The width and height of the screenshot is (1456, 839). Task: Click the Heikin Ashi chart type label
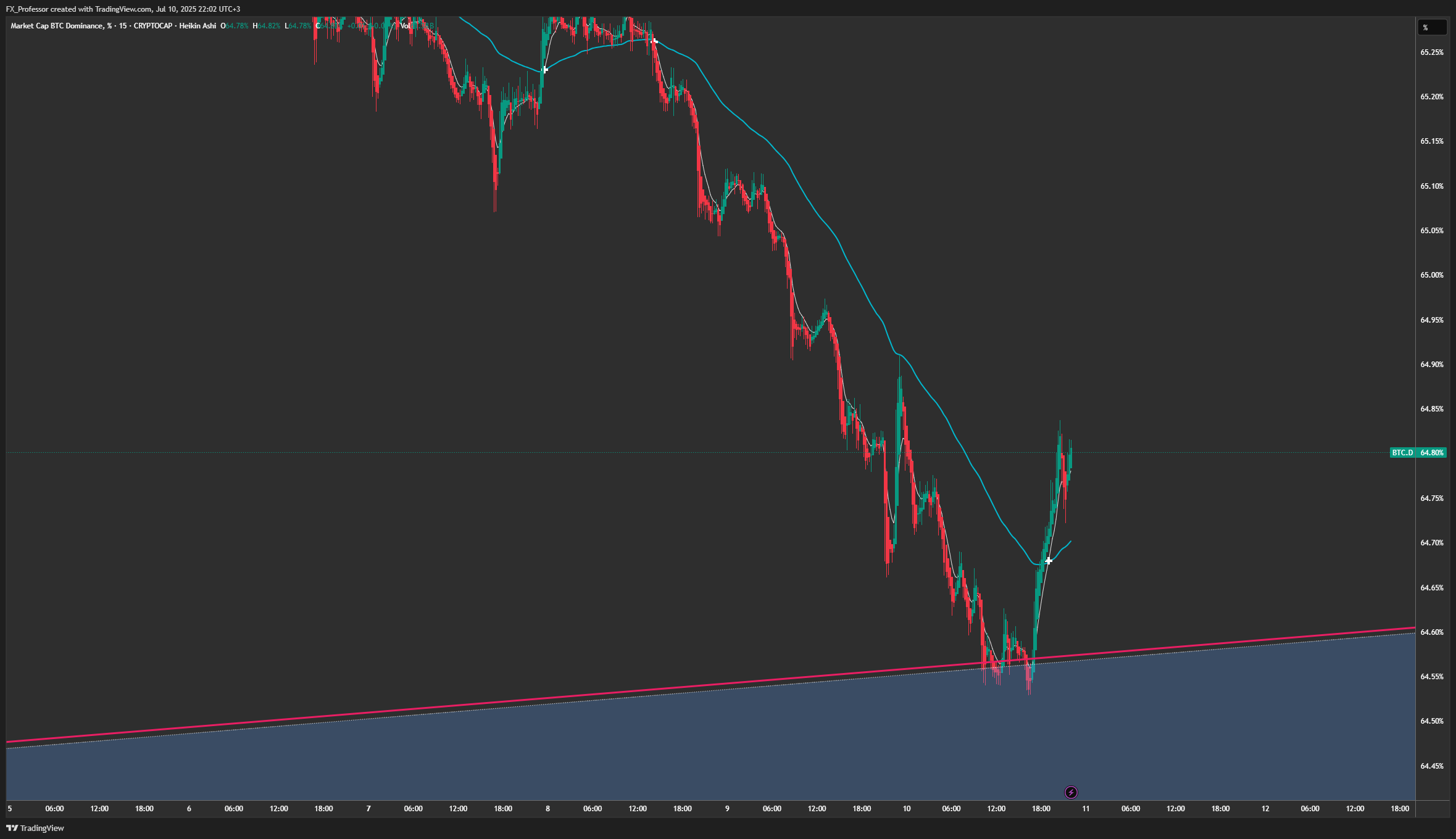(x=198, y=26)
